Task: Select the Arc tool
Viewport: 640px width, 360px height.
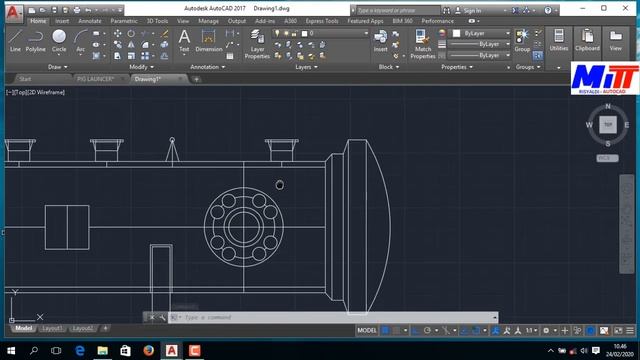Action: tap(80, 41)
